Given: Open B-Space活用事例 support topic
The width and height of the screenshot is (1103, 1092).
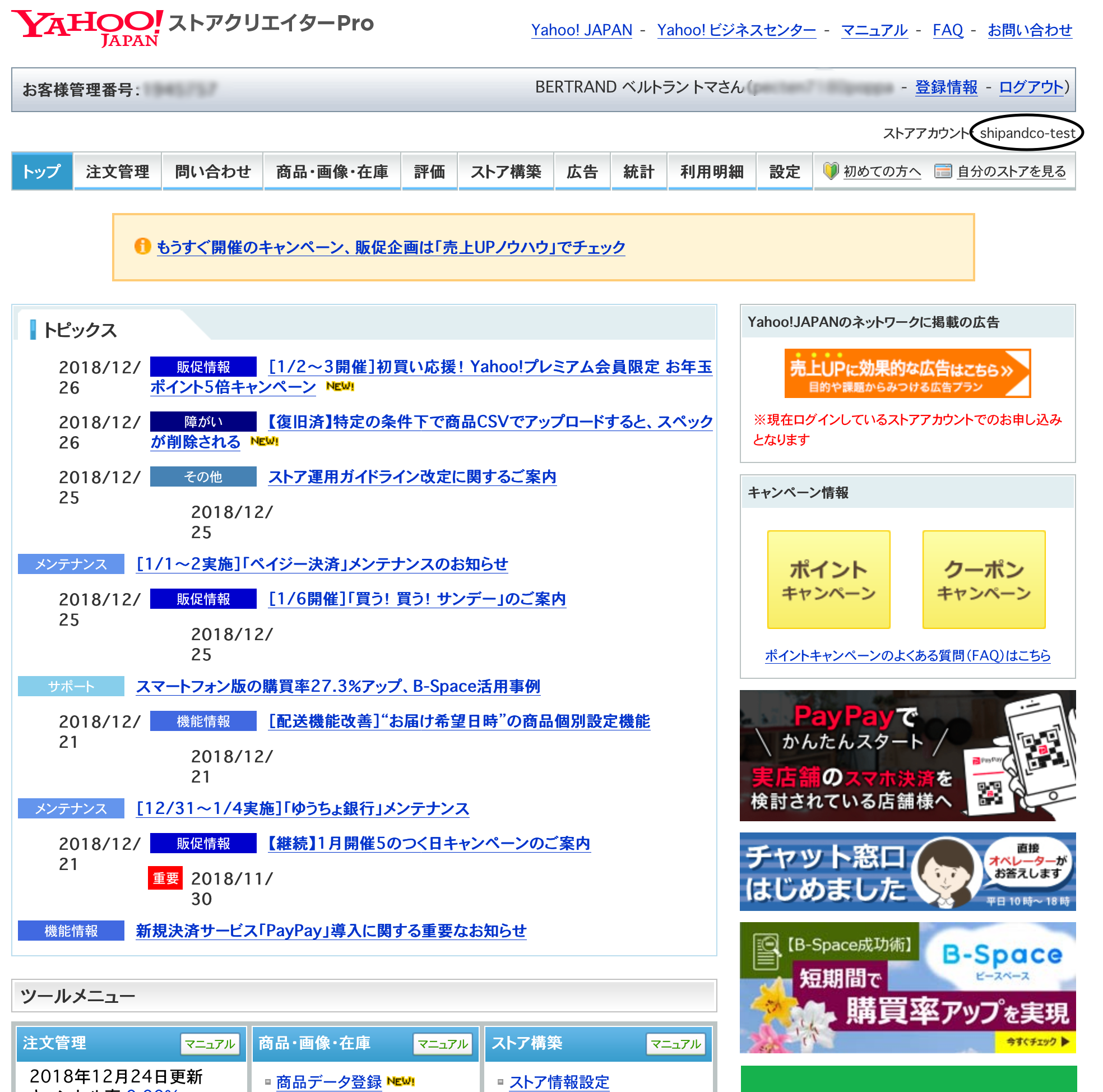Looking at the screenshot, I should (338, 687).
